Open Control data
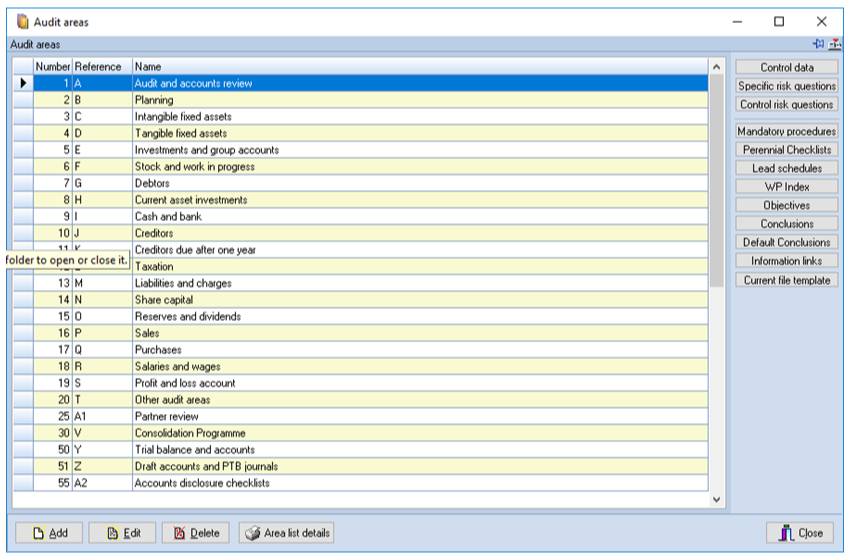 point(787,67)
